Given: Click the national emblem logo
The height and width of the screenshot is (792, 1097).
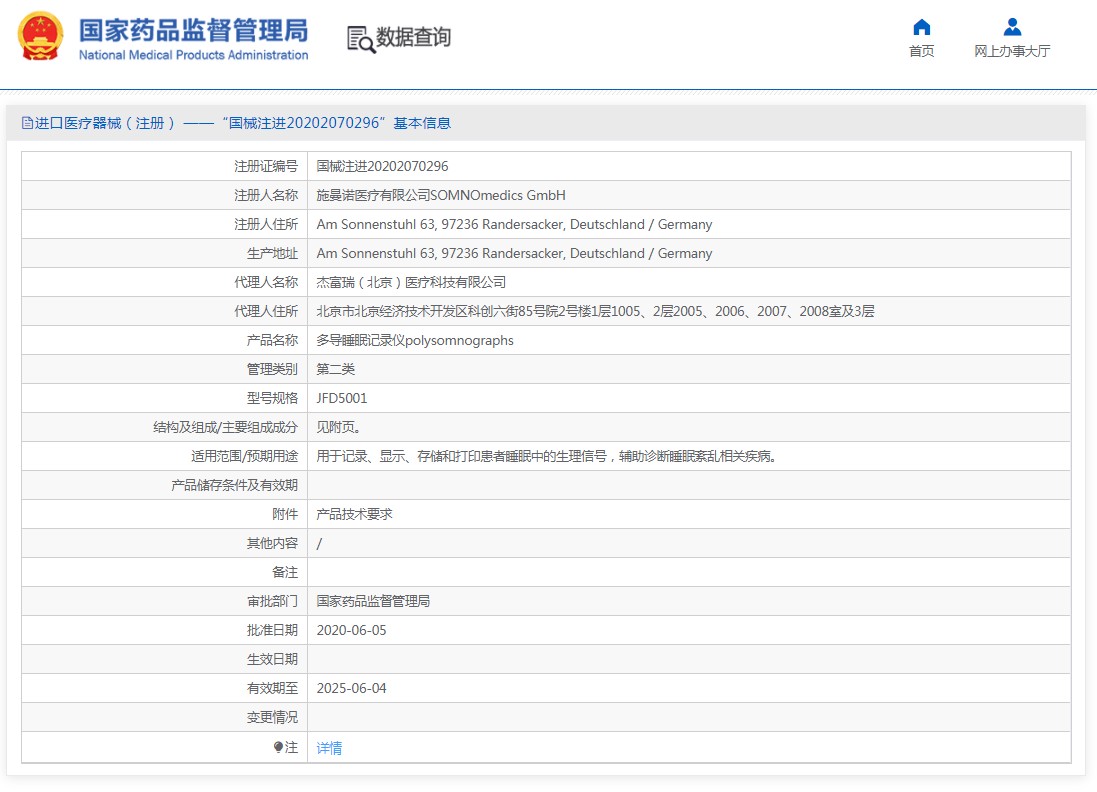Looking at the screenshot, I should pyautogui.click(x=40, y=37).
